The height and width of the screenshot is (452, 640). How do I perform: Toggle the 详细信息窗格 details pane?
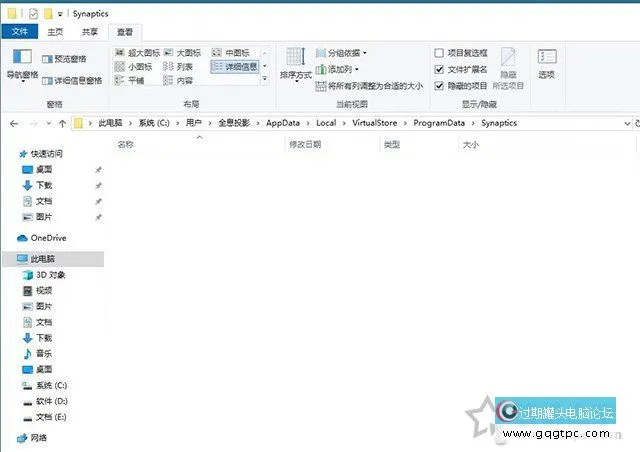72,81
